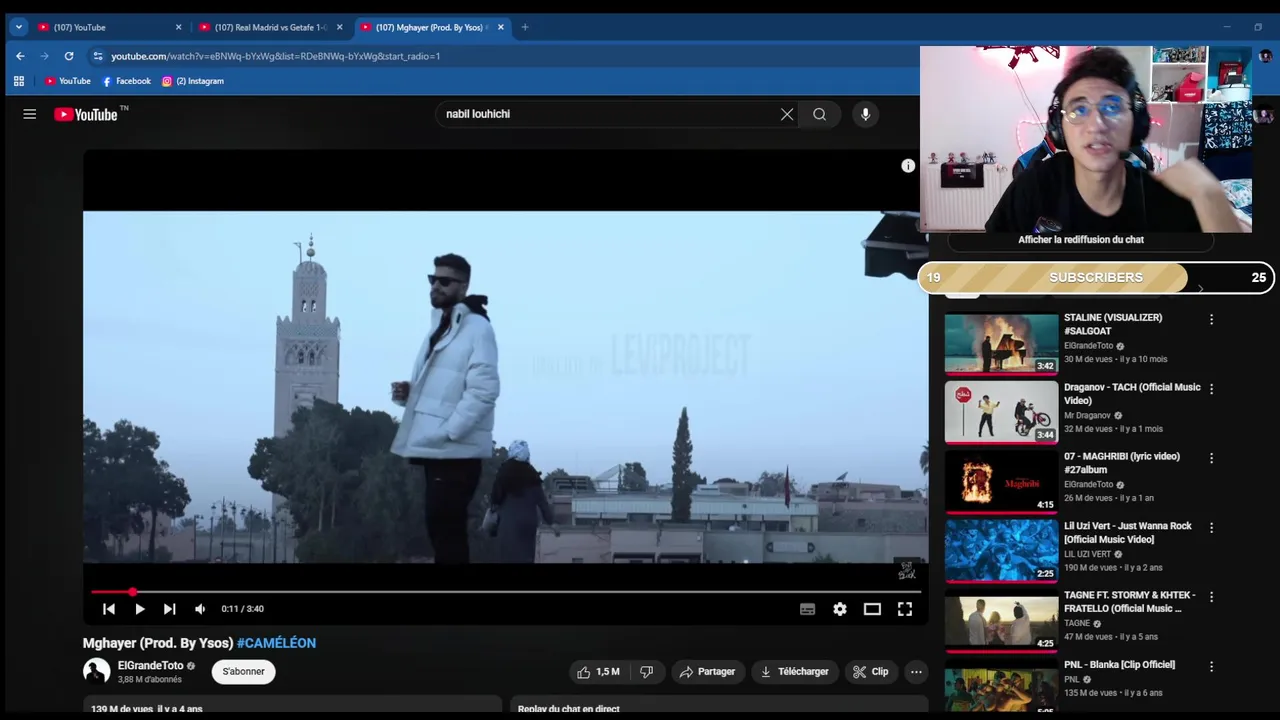Open STALINE (VISUALIZER) thumbnail
This screenshot has width=1280, height=720.
click(x=1001, y=343)
